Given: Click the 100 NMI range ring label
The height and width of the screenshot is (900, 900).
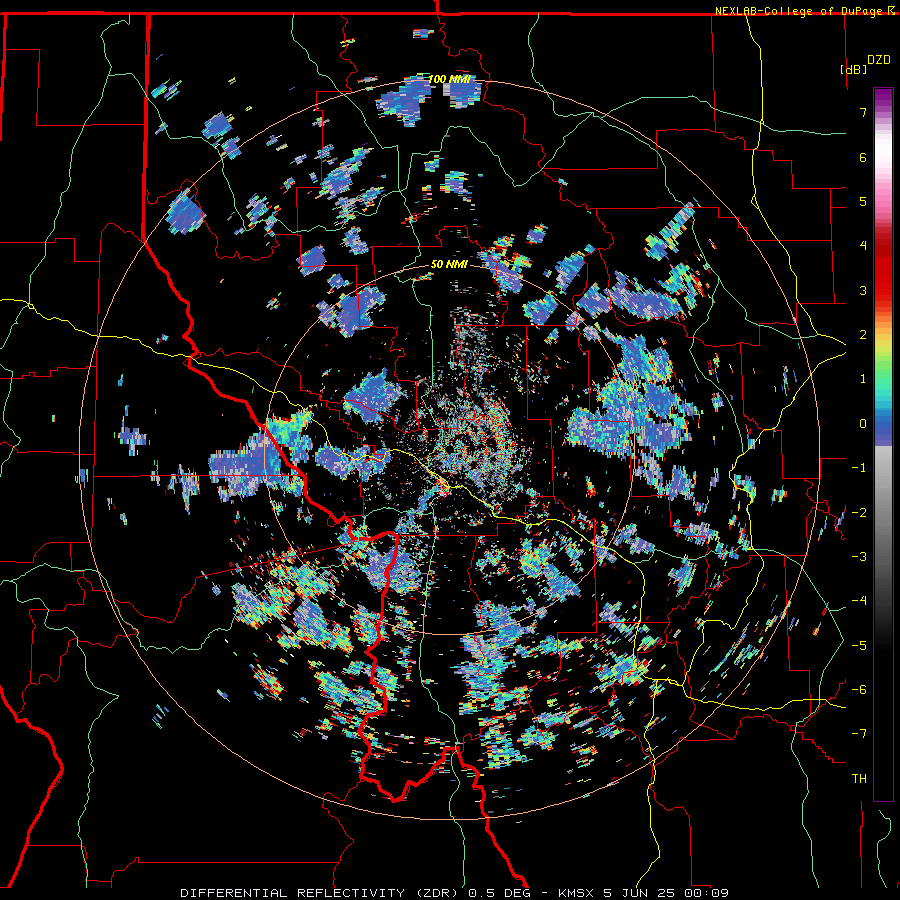Looking at the screenshot, I should pyautogui.click(x=449, y=79).
